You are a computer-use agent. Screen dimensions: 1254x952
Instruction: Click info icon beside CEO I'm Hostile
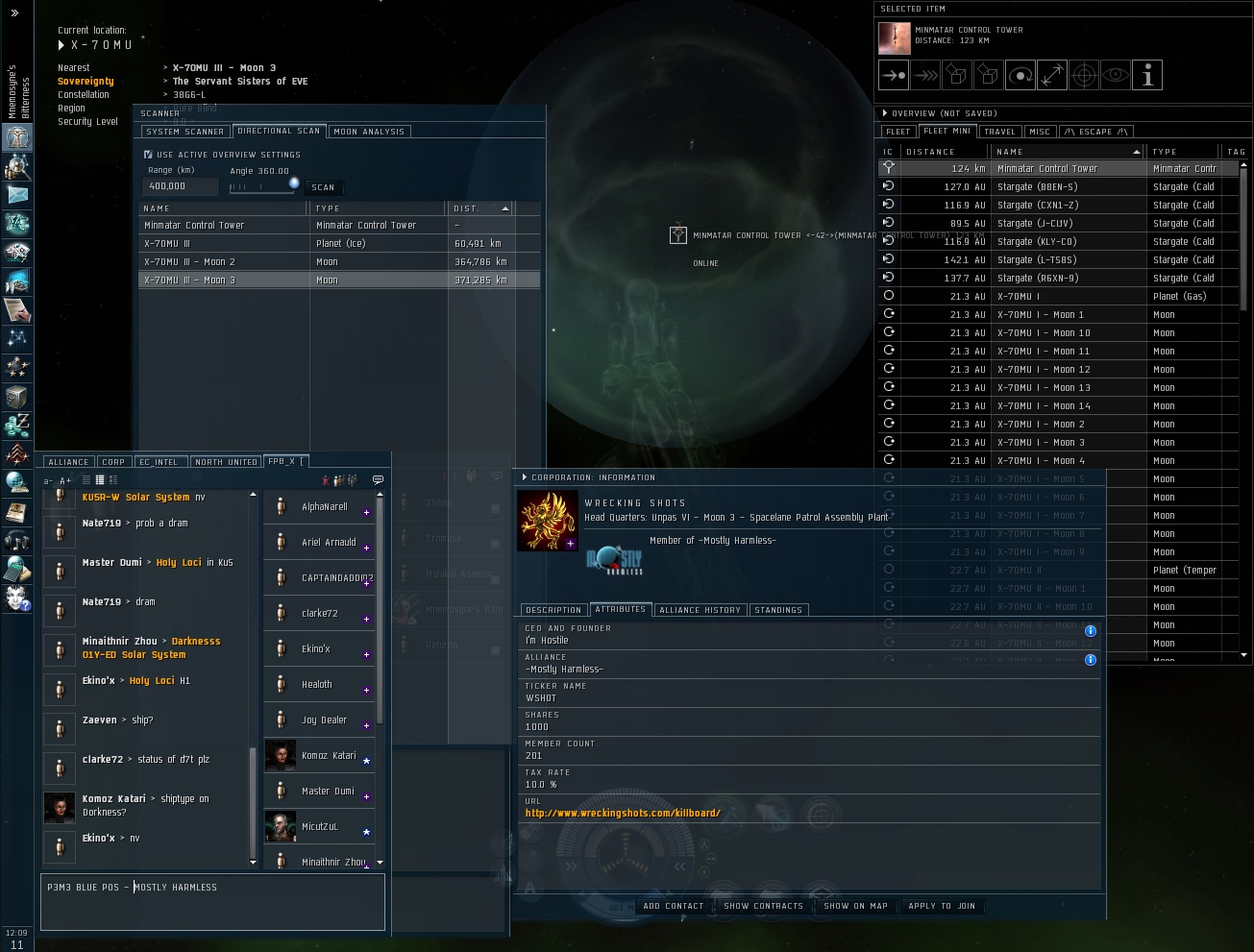(x=1091, y=631)
